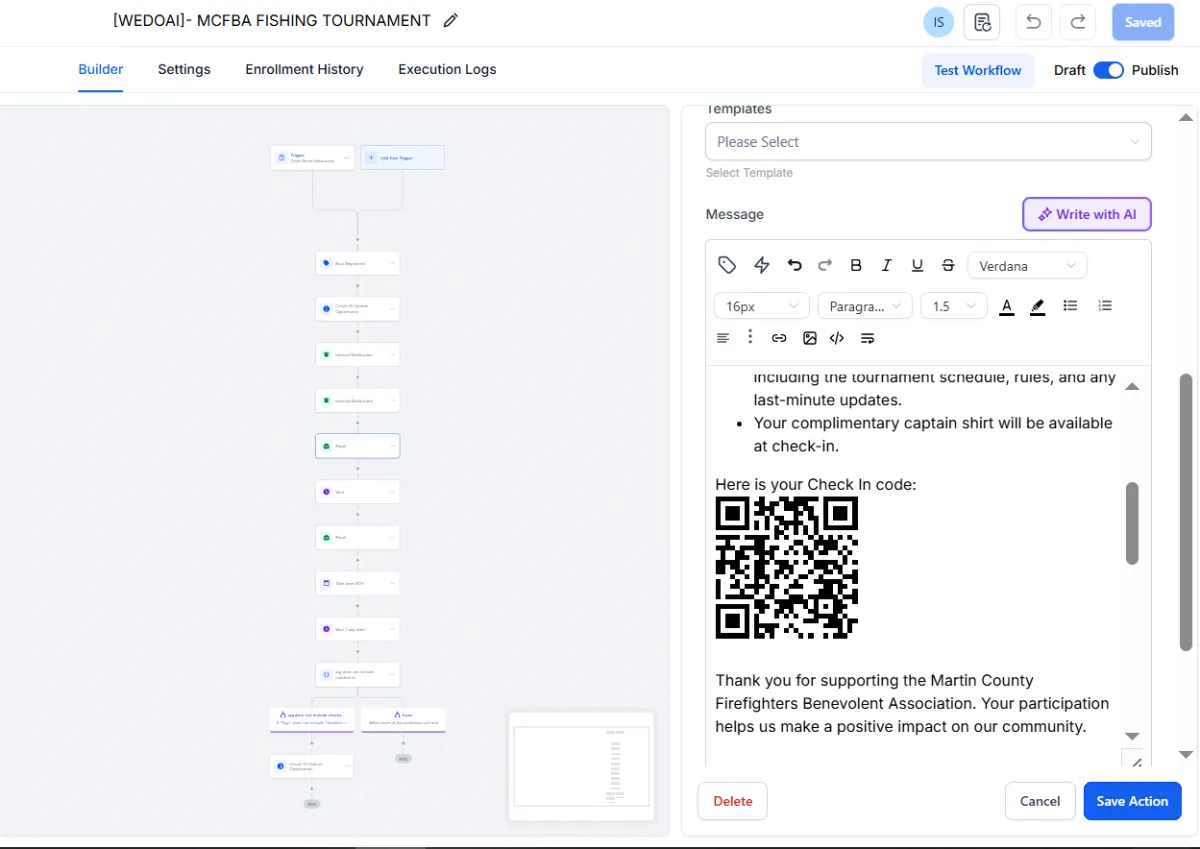Select the Wait 7 day after node
This screenshot has width=1200, height=849.
pos(357,629)
